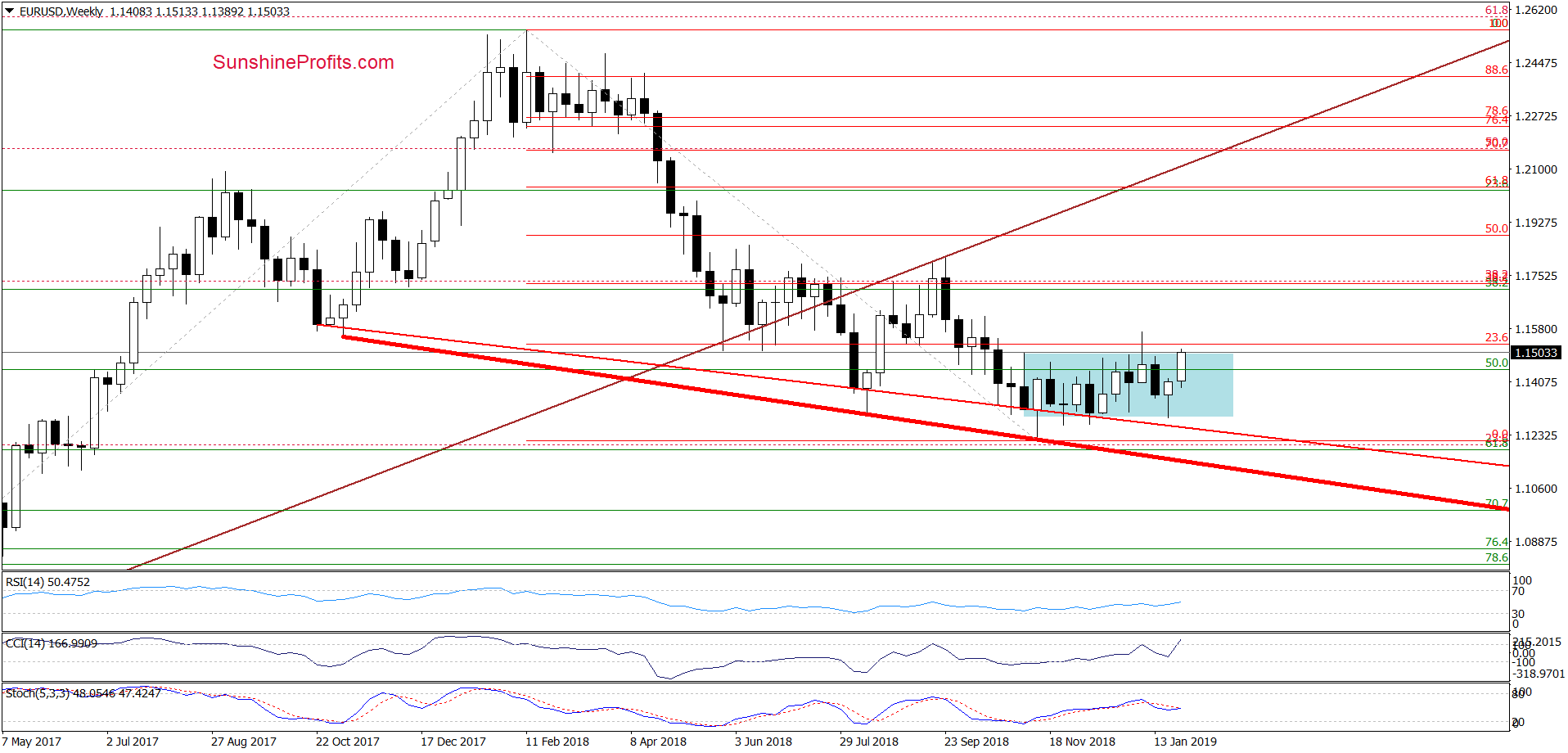
Task: Click the 1.15800 price axis label
Action: click(1536, 329)
